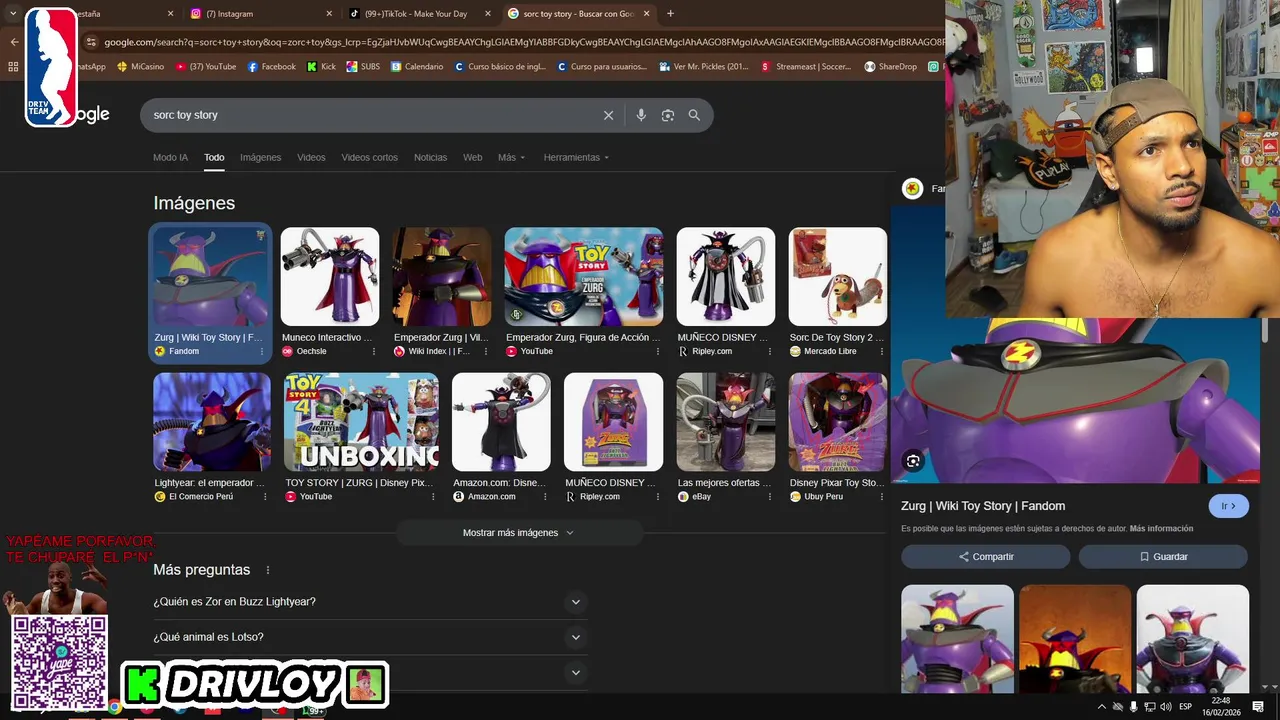Open the MiCasino bookmark
The width and height of the screenshot is (1280, 720).
point(140,67)
